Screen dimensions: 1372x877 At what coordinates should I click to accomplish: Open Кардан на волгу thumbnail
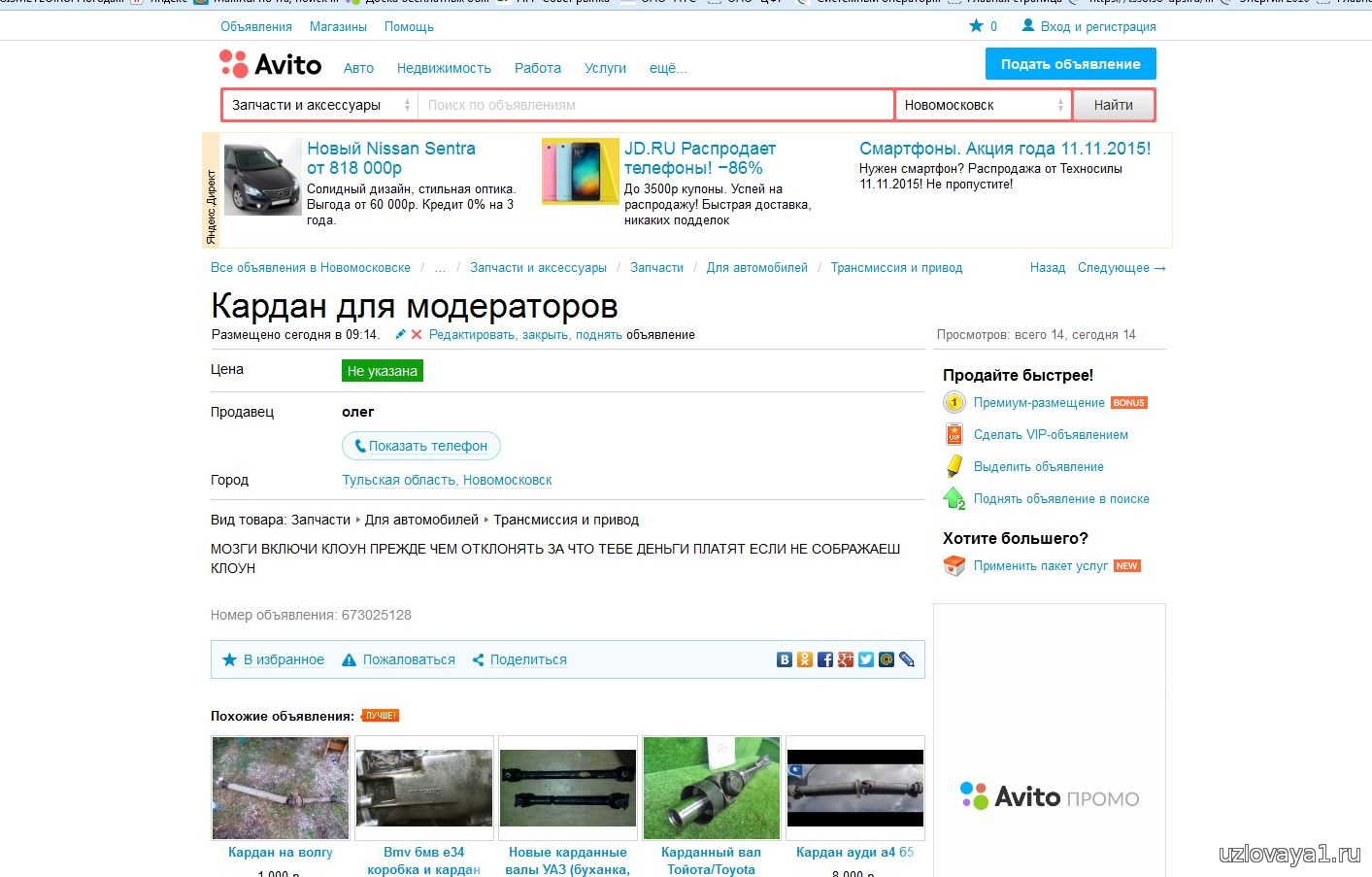[x=281, y=788]
